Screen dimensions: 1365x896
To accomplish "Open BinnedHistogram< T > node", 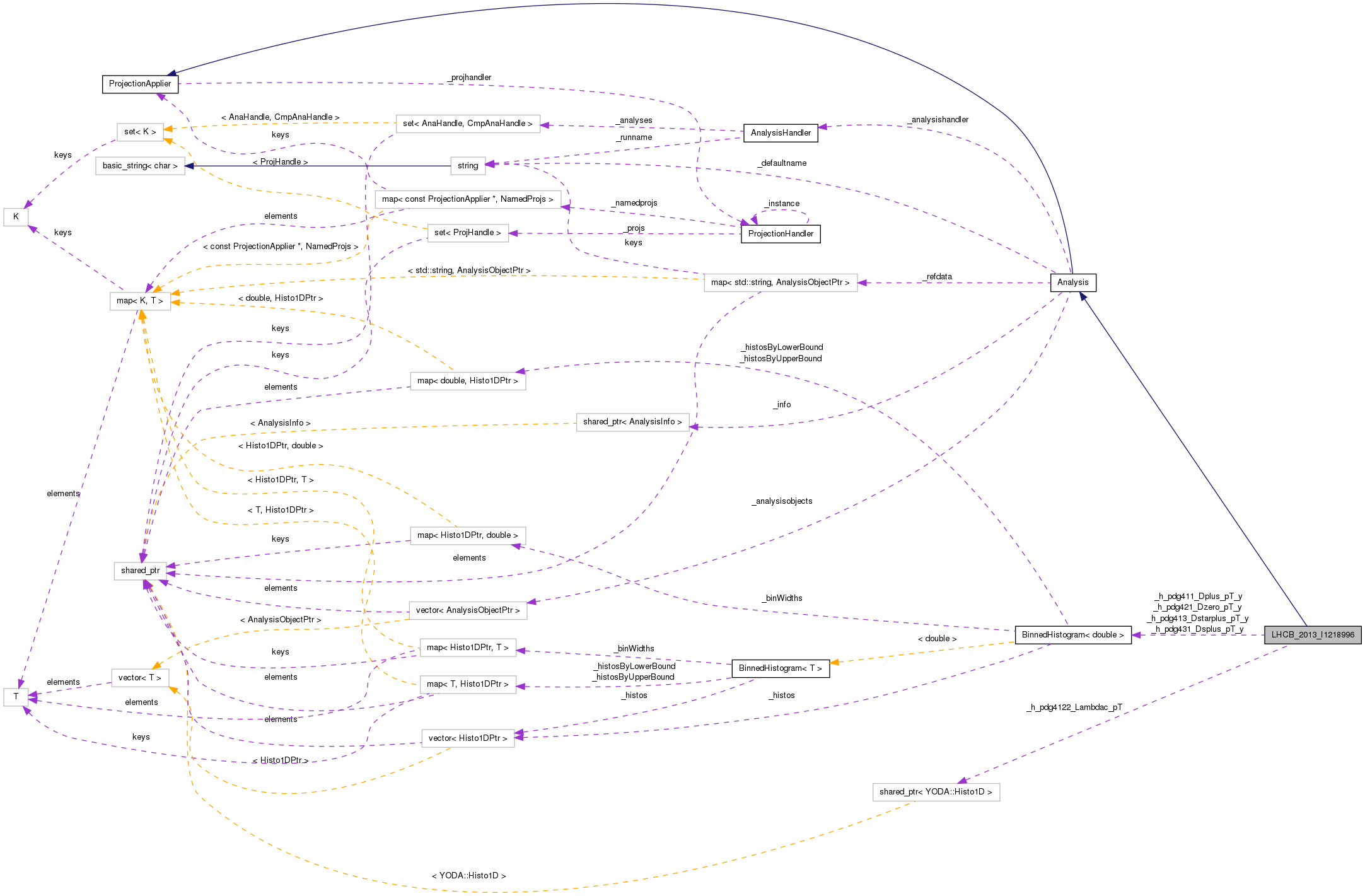I will point(780,668).
